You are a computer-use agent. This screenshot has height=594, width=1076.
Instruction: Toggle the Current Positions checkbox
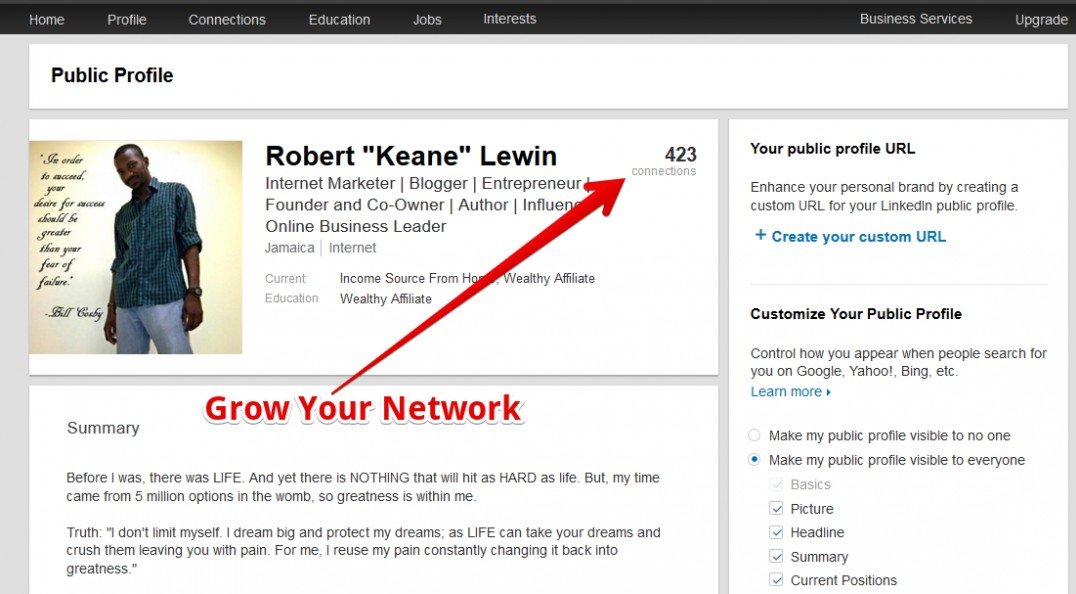coord(776,580)
